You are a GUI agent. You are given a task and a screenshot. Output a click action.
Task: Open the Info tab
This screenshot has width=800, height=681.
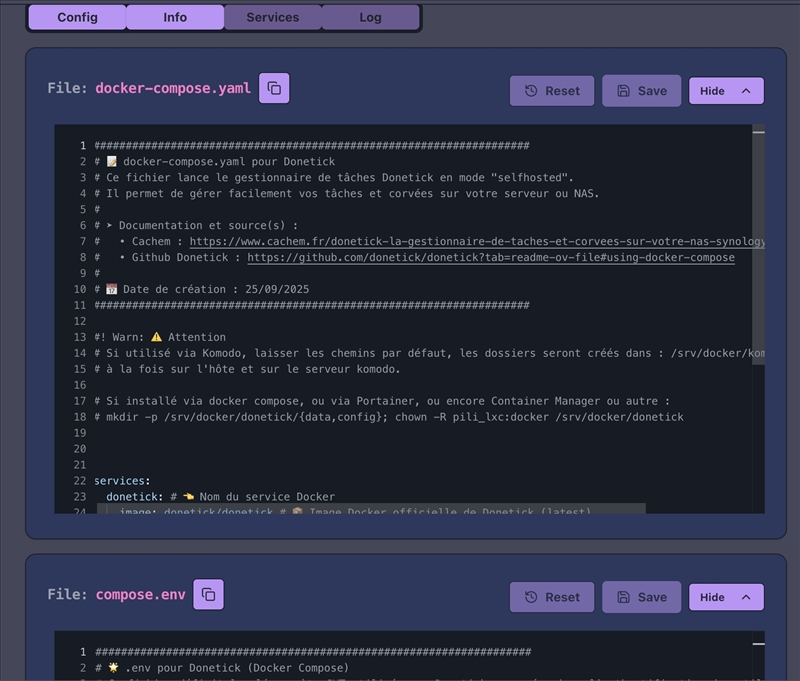(x=175, y=17)
